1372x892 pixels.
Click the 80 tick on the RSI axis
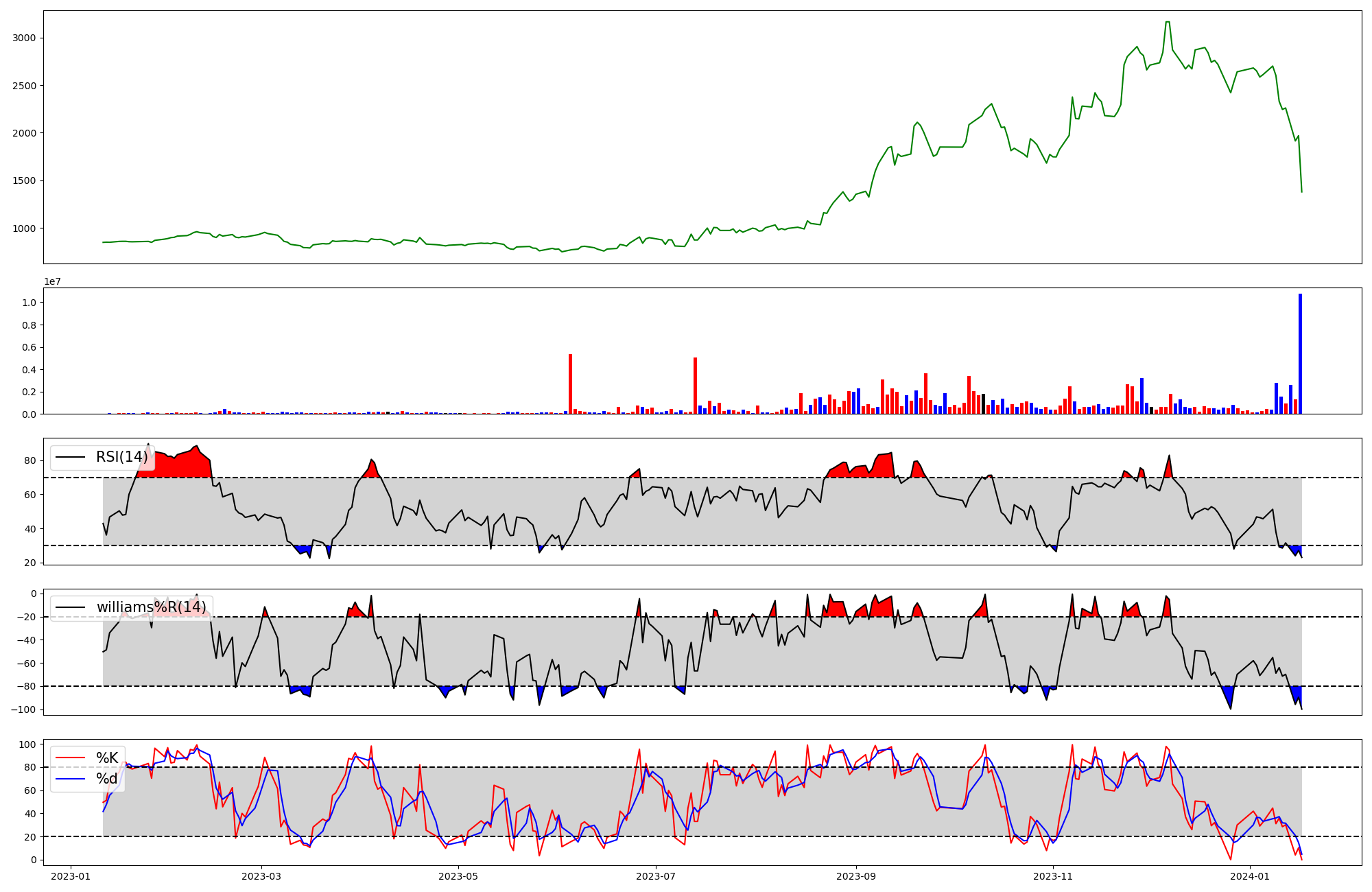pos(29,461)
